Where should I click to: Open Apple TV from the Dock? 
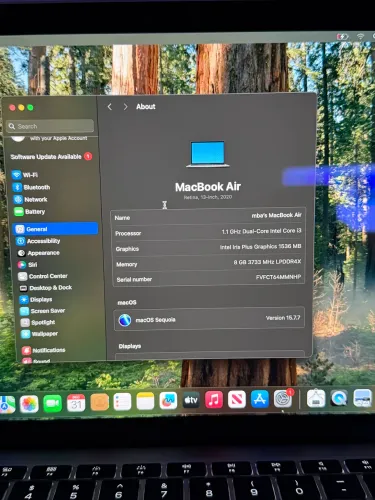191,400
